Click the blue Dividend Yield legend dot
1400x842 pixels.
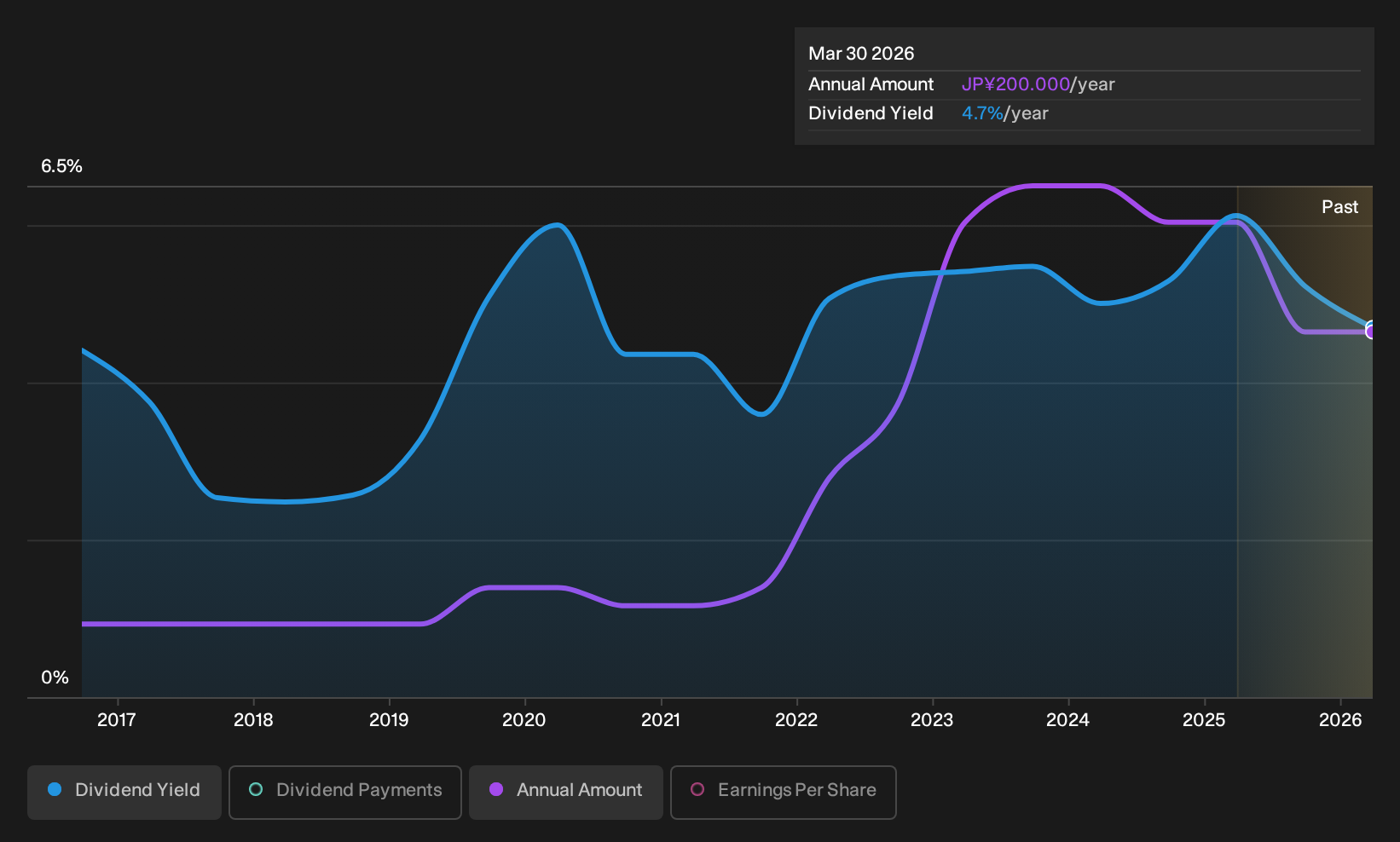point(55,789)
